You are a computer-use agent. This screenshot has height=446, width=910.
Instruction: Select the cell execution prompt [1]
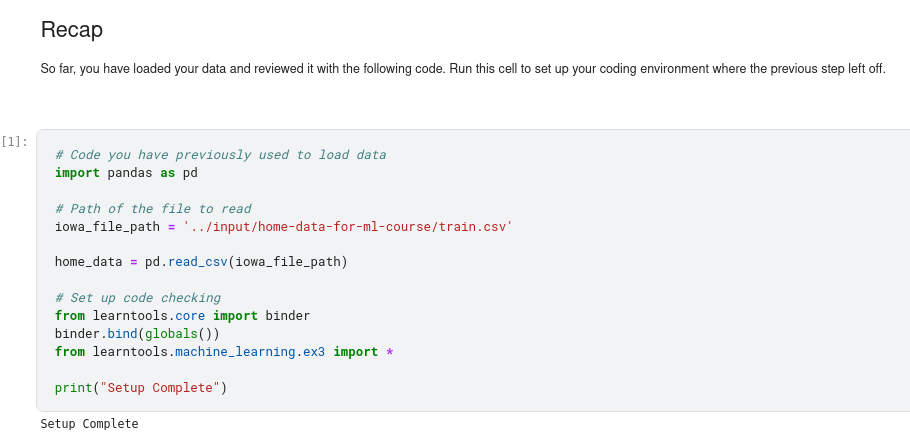click(x=15, y=142)
